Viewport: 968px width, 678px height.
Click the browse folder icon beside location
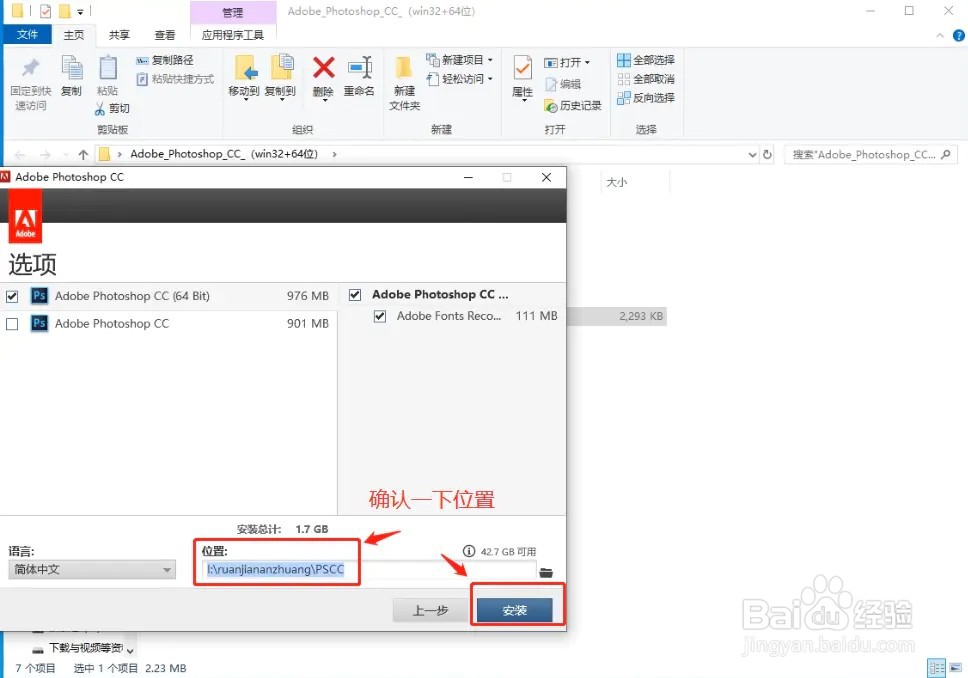click(x=546, y=572)
